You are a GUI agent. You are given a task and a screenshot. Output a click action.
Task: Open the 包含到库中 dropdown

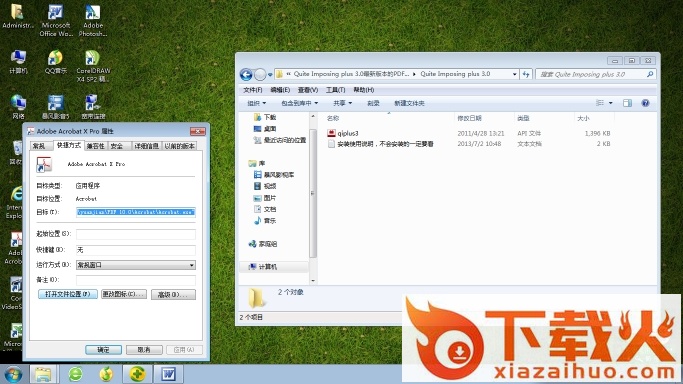point(299,103)
